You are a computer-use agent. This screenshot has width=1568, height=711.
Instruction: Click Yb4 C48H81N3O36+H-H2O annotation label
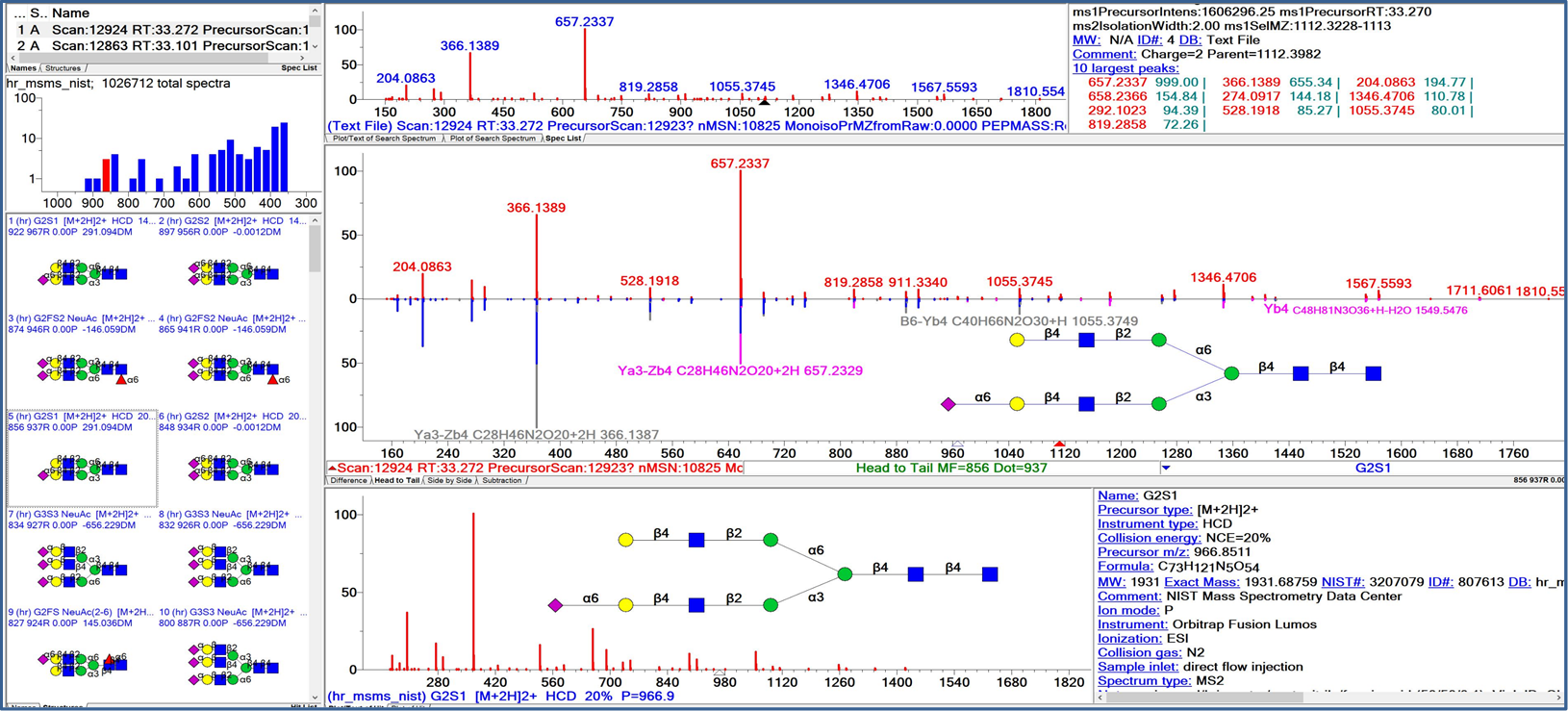tap(1366, 310)
